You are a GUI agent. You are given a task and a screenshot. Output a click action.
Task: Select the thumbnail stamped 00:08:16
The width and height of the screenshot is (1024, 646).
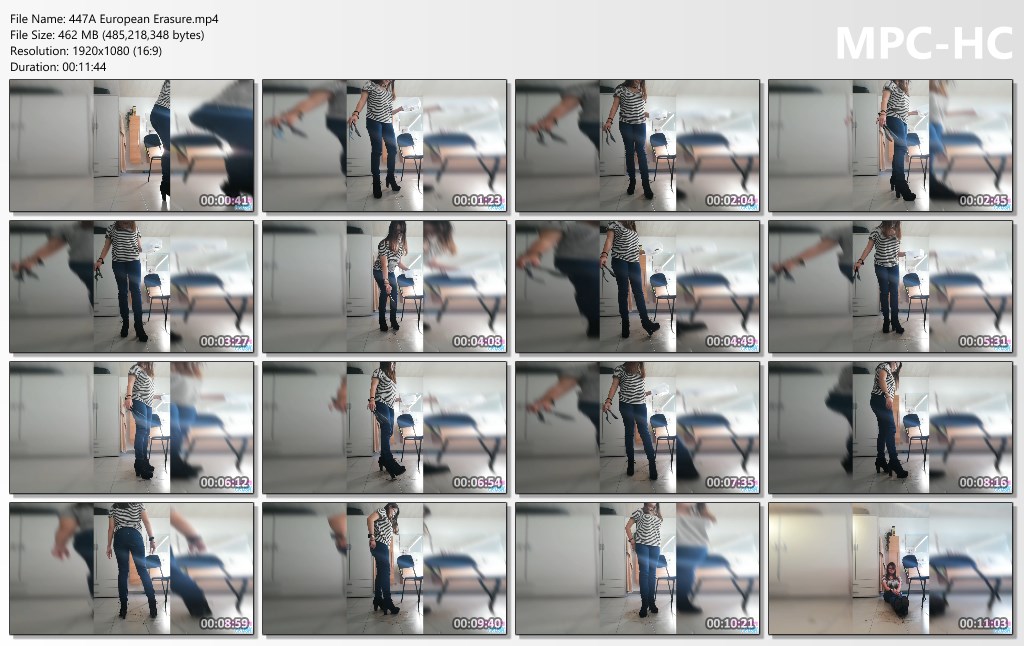(x=891, y=428)
